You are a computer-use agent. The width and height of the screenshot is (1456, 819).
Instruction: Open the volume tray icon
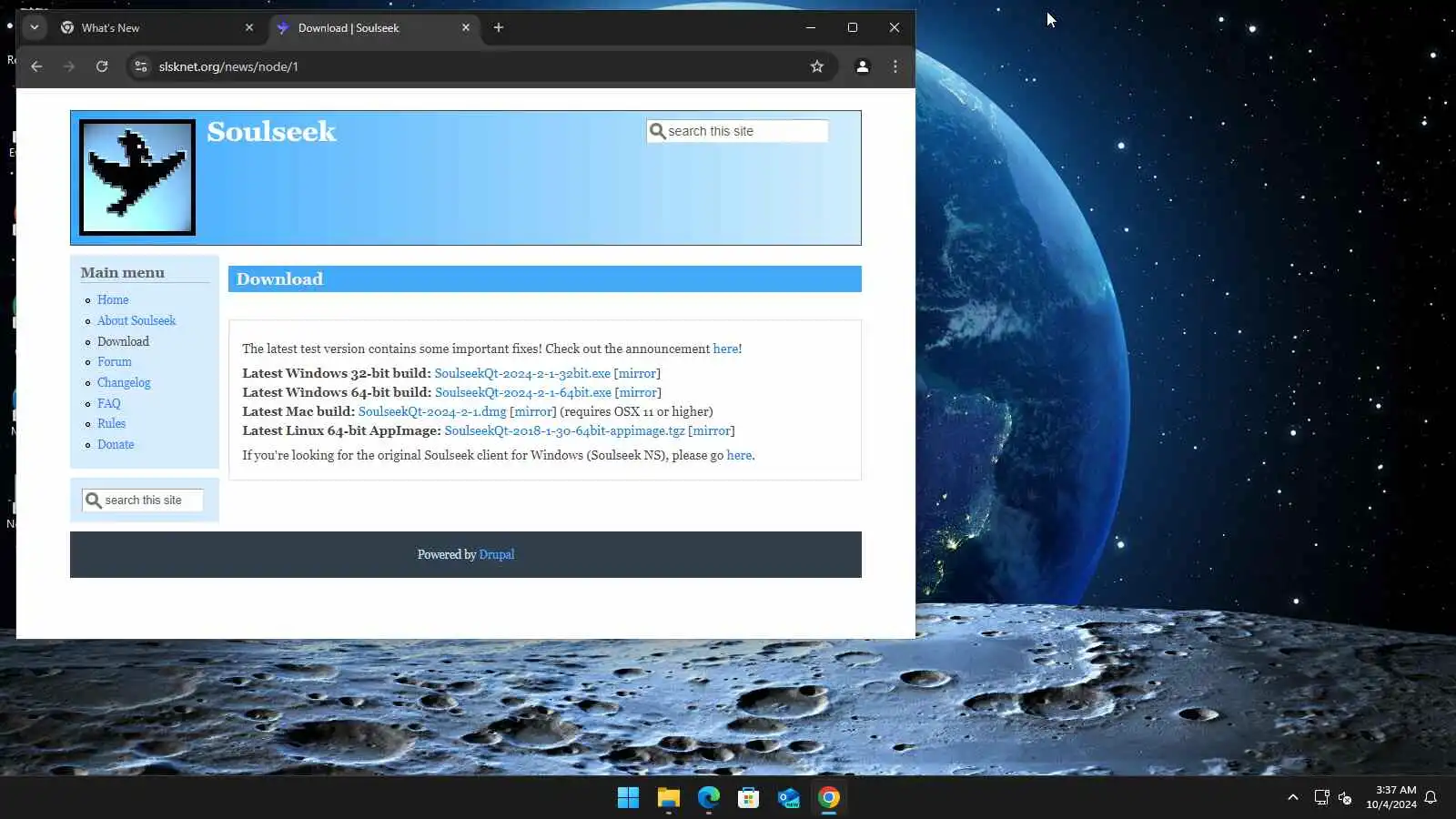[1345, 797]
